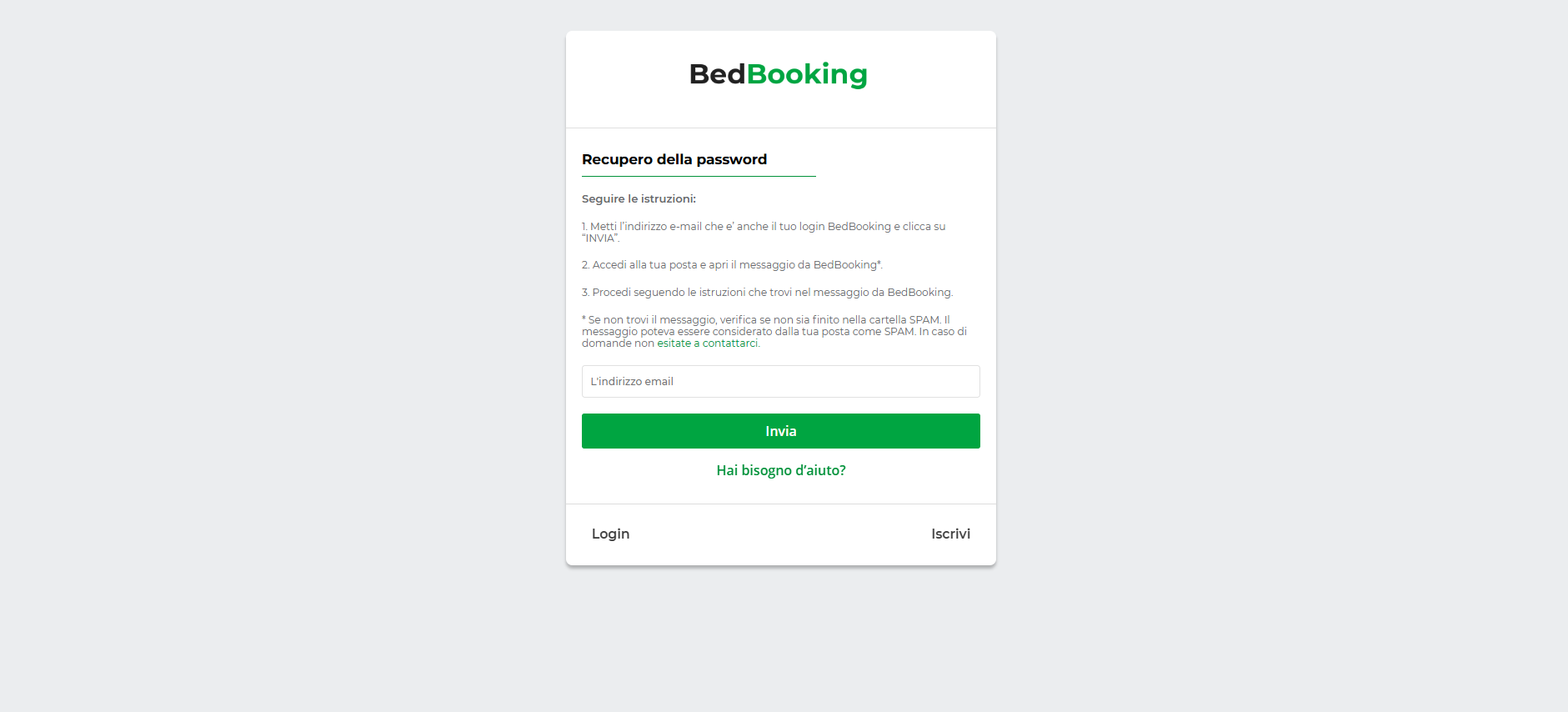Click BedBooking mention in step 3 text
Viewport: 1568px width, 712px height.
tap(919, 293)
